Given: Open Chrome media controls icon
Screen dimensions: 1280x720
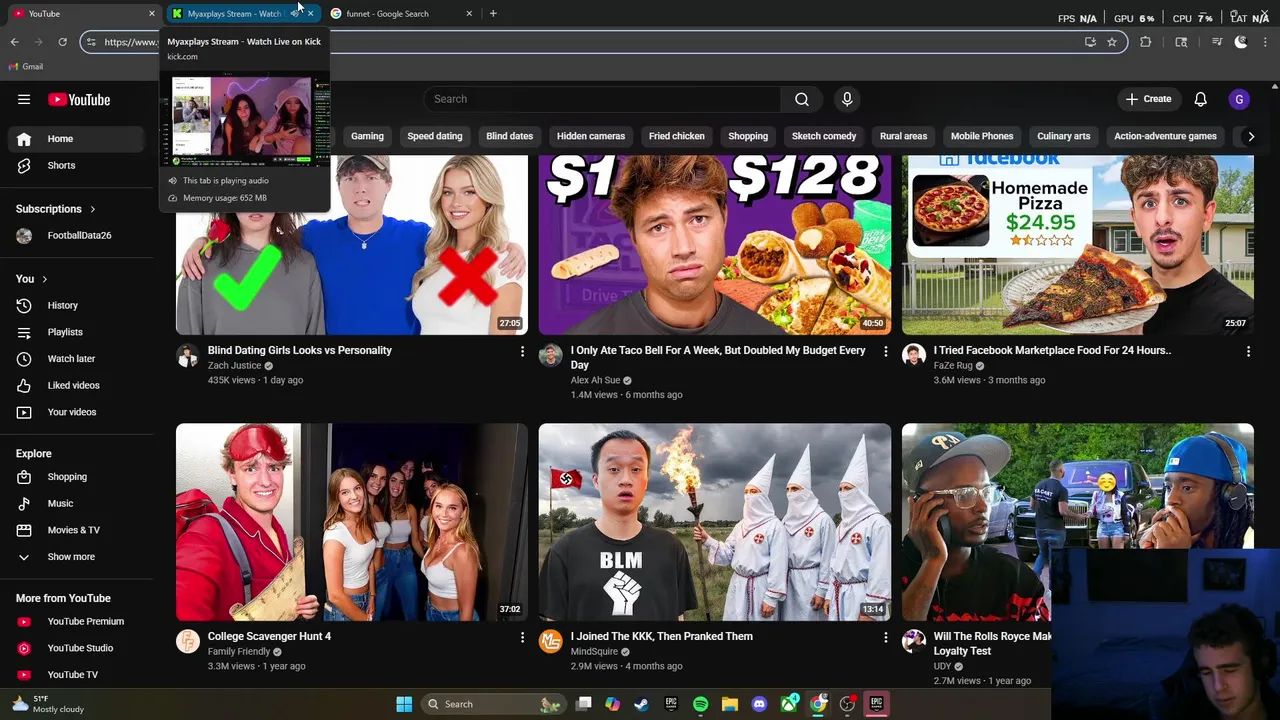Looking at the screenshot, I should point(1217,42).
